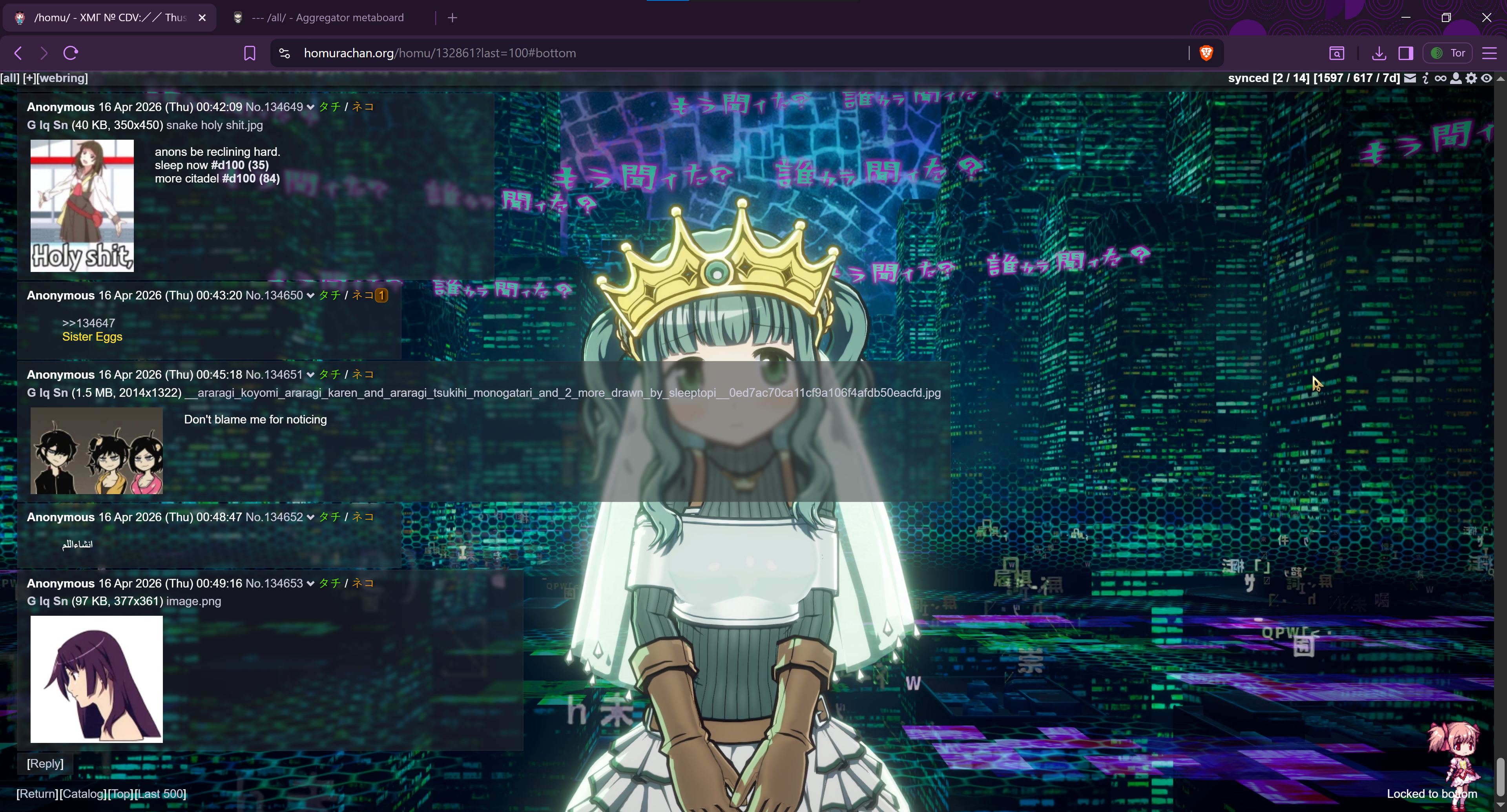Expand the snake holy shit.jpg thumbnail
This screenshot has height=812, width=1507.
click(82, 205)
